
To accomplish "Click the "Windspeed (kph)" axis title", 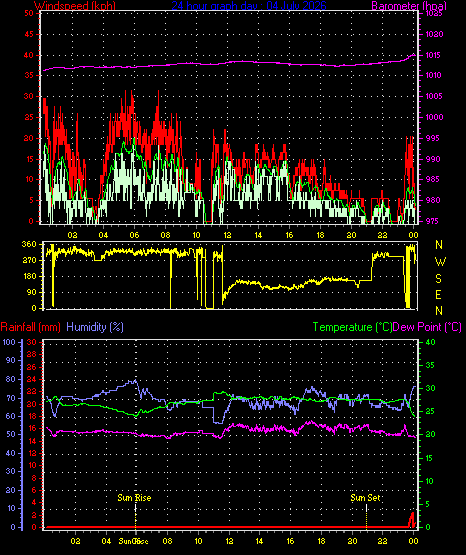I will click(x=75, y=5).
